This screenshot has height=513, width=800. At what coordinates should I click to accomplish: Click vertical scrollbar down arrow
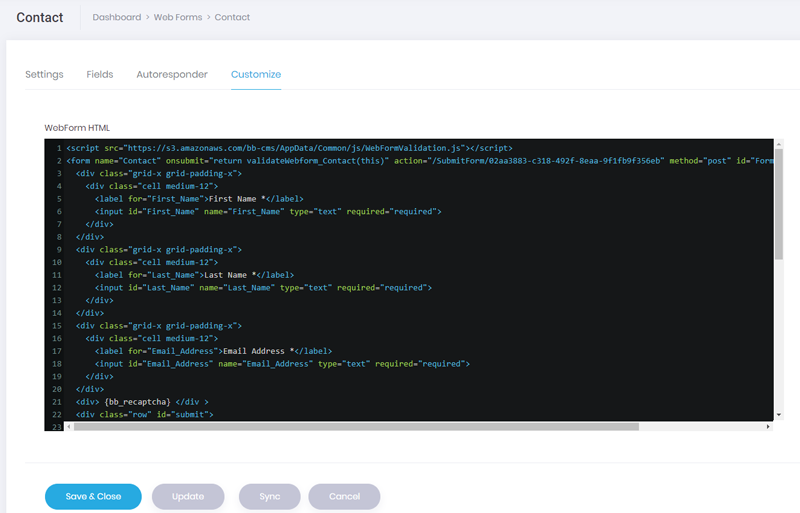tap(779, 415)
